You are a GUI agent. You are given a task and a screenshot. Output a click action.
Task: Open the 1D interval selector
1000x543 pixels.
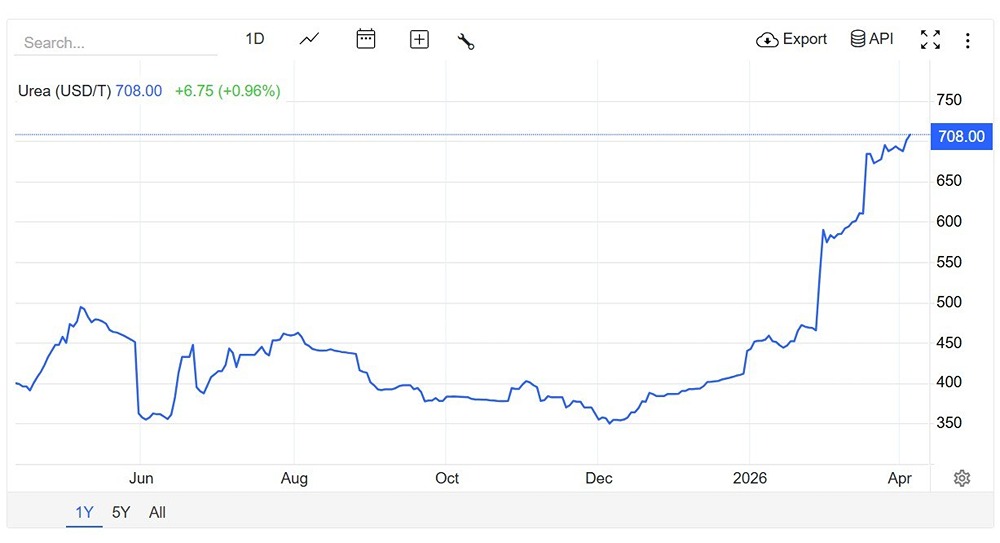coord(255,39)
